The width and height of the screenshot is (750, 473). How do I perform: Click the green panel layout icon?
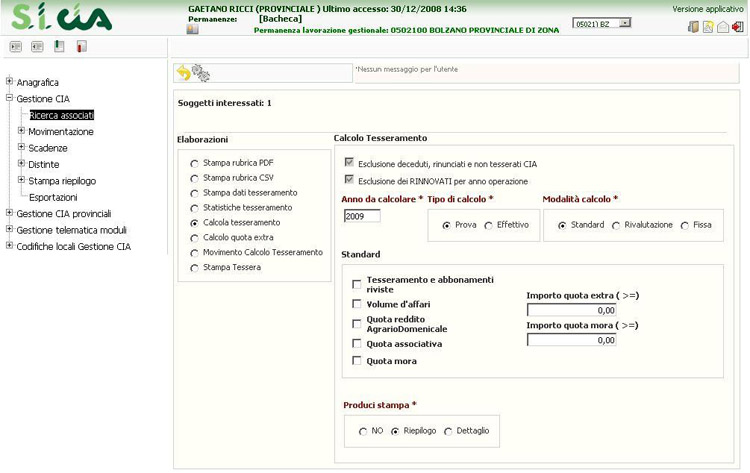coord(59,46)
